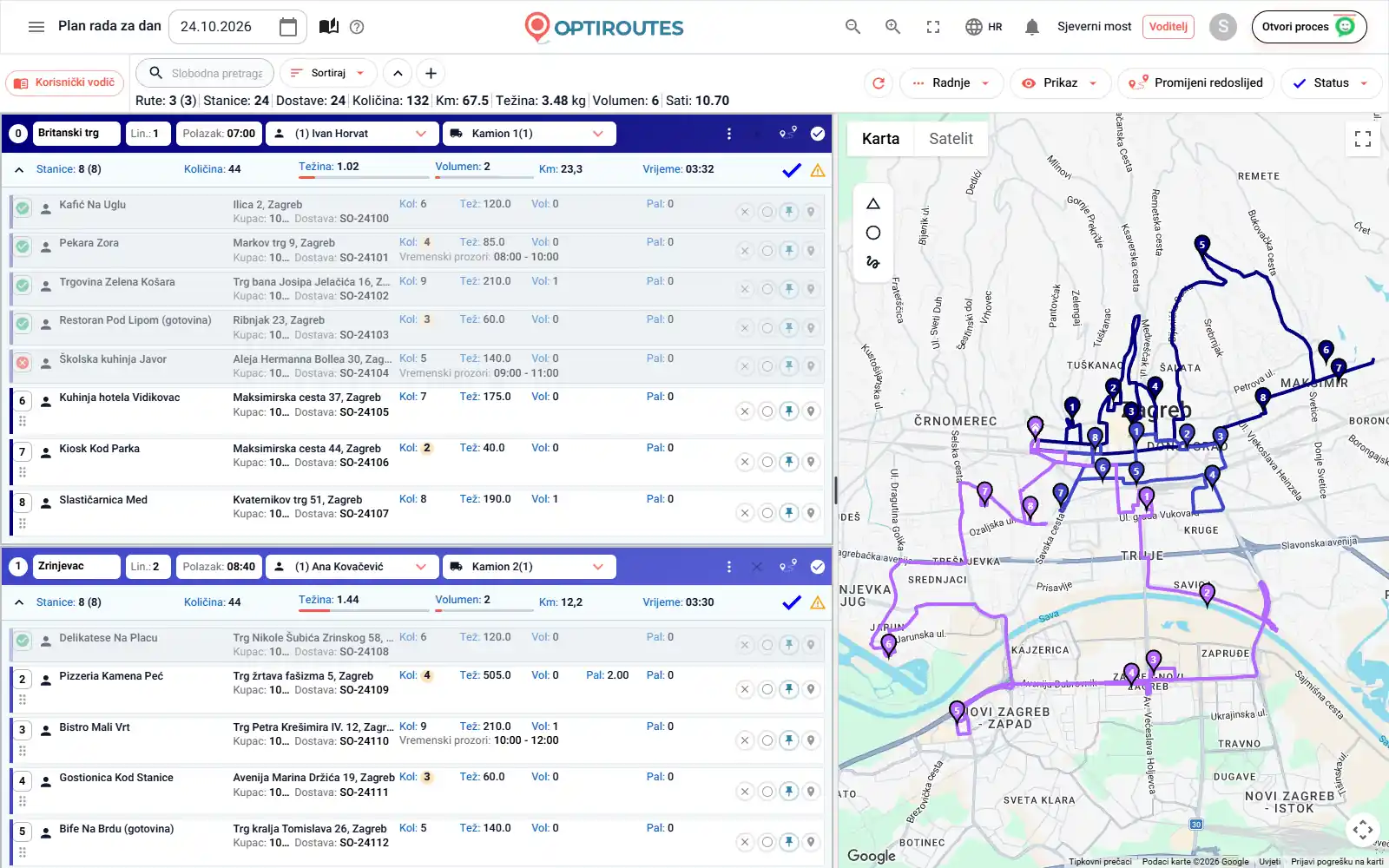Select radio circle for Slastičarnica Med
The width and height of the screenshot is (1389, 868).
pyautogui.click(x=767, y=513)
